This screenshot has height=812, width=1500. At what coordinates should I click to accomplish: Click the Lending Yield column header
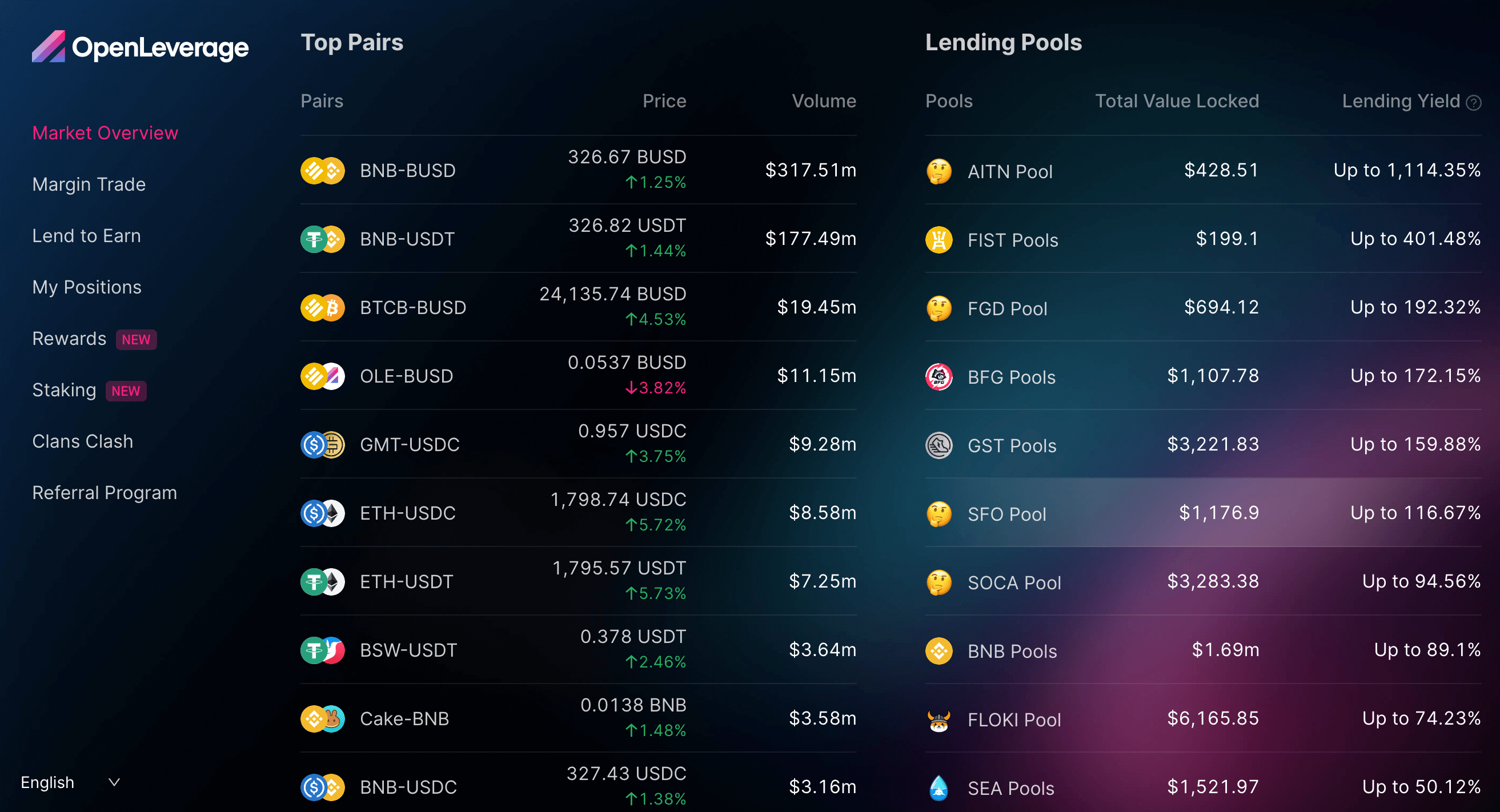coord(1401,101)
